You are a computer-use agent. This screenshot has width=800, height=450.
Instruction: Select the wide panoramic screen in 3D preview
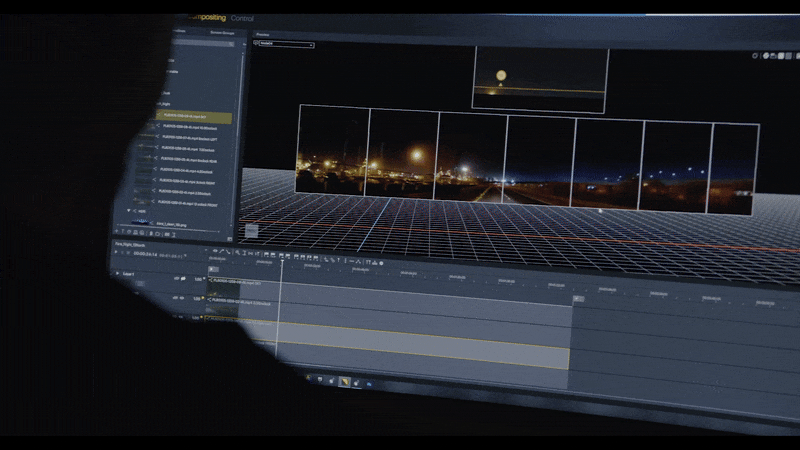pyautogui.click(x=526, y=159)
